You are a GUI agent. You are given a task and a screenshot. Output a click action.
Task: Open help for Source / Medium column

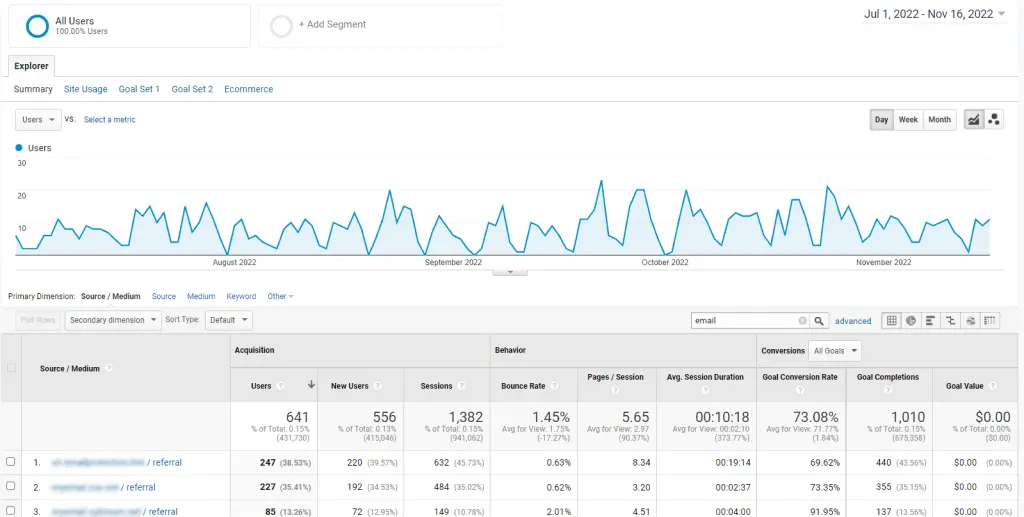[108, 368]
